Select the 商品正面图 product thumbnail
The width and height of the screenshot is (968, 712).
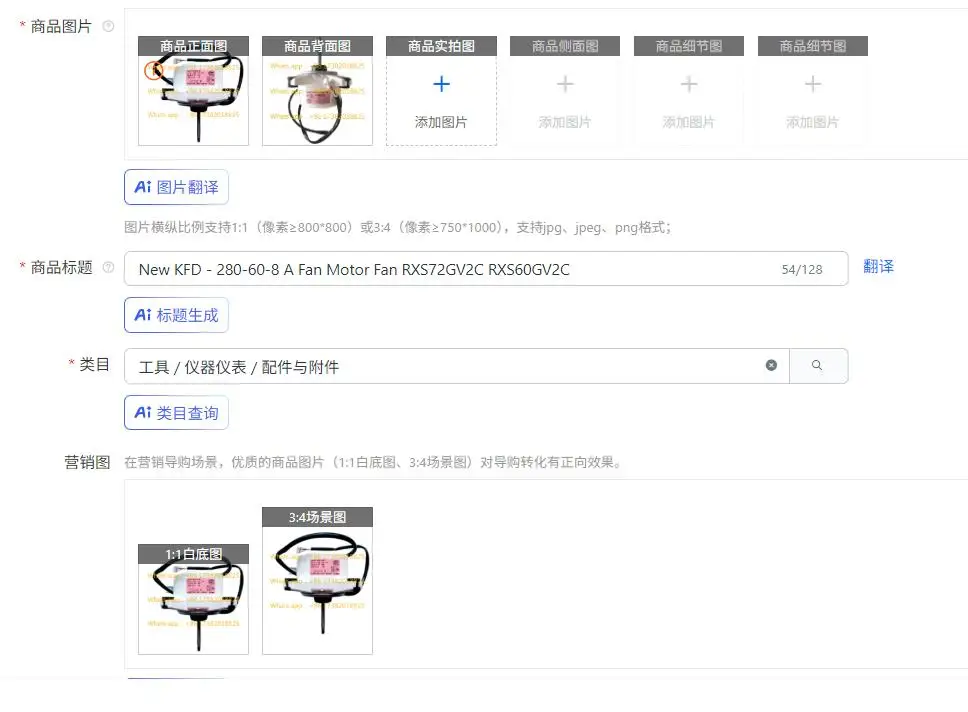pos(193,91)
